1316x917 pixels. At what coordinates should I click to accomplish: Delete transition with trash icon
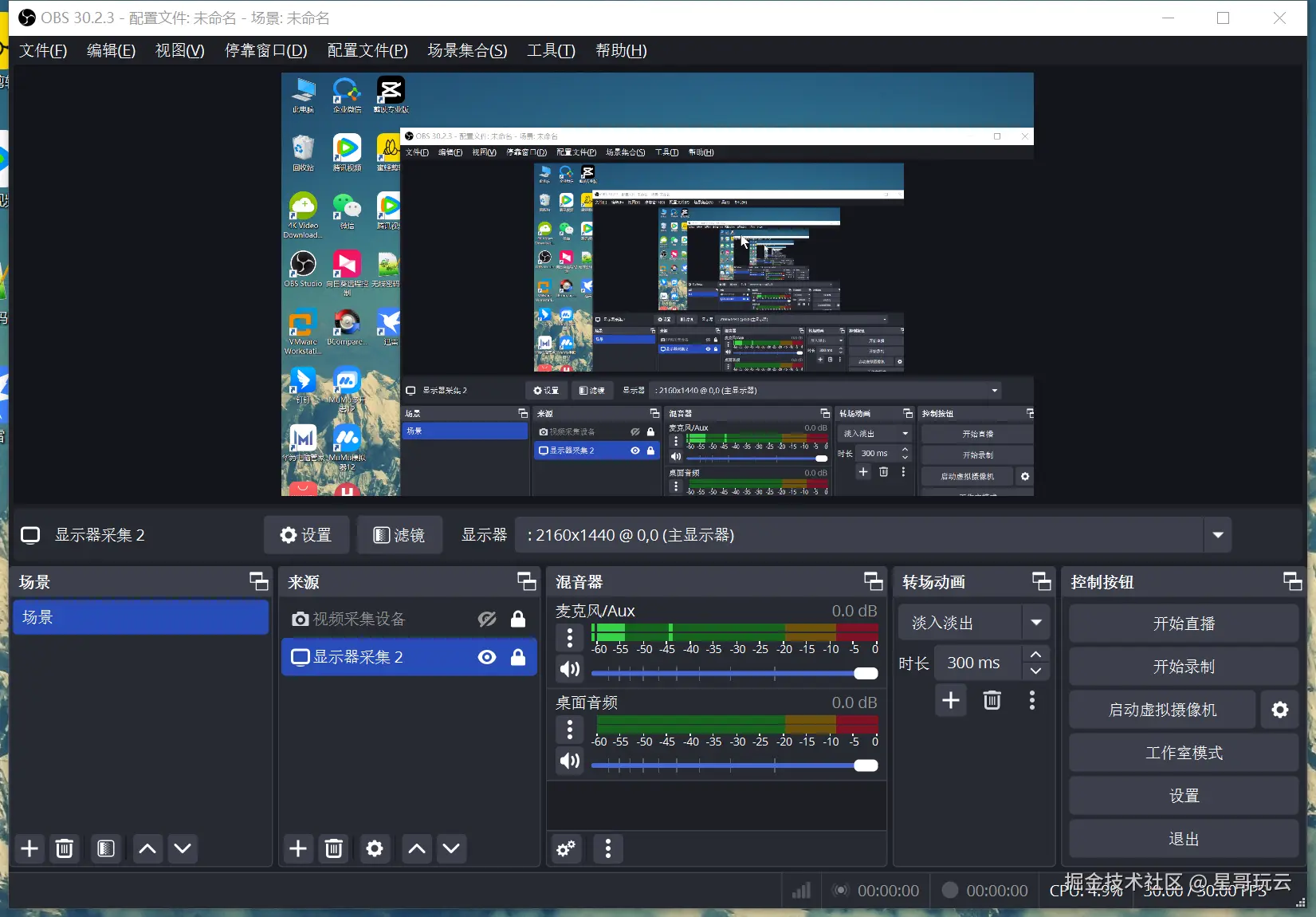(992, 701)
